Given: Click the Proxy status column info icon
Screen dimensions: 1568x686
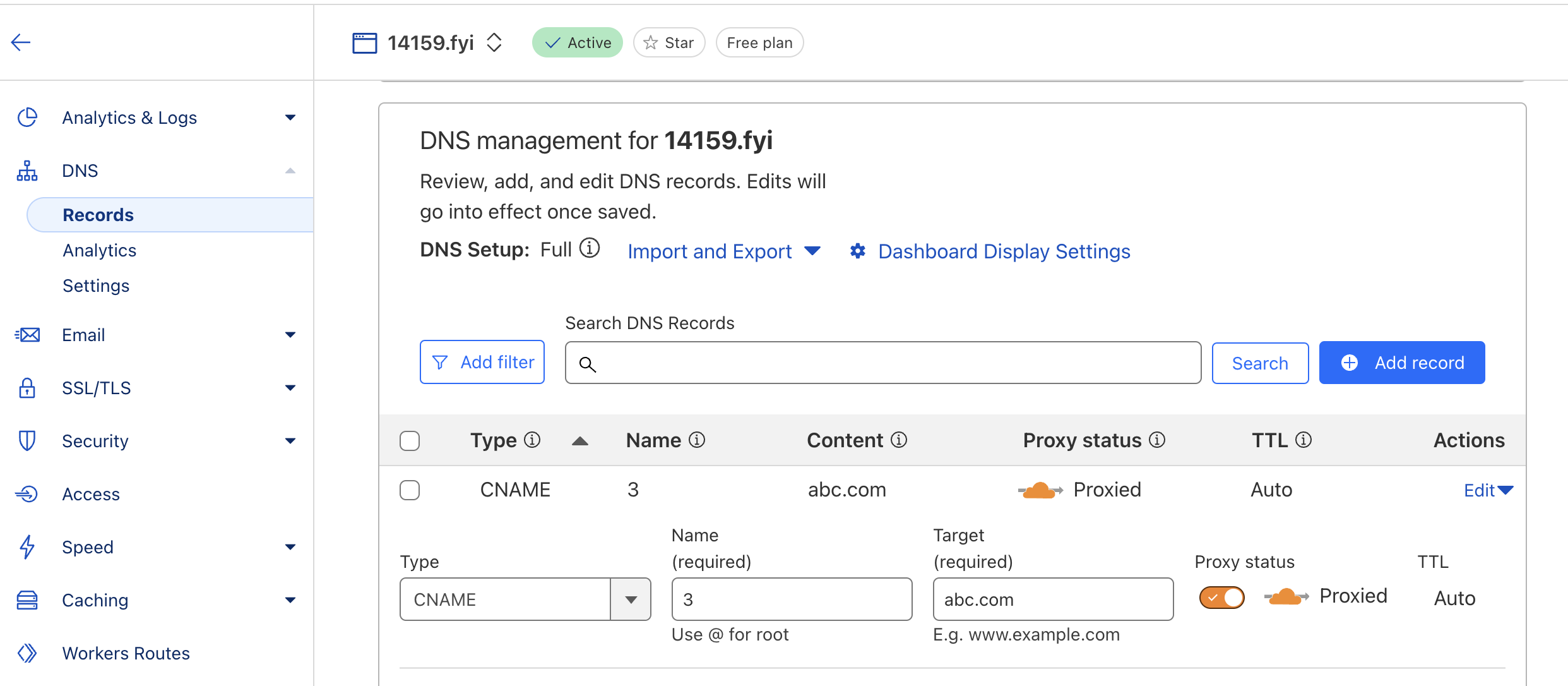Looking at the screenshot, I should pyautogui.click(x=1157, y=440).
